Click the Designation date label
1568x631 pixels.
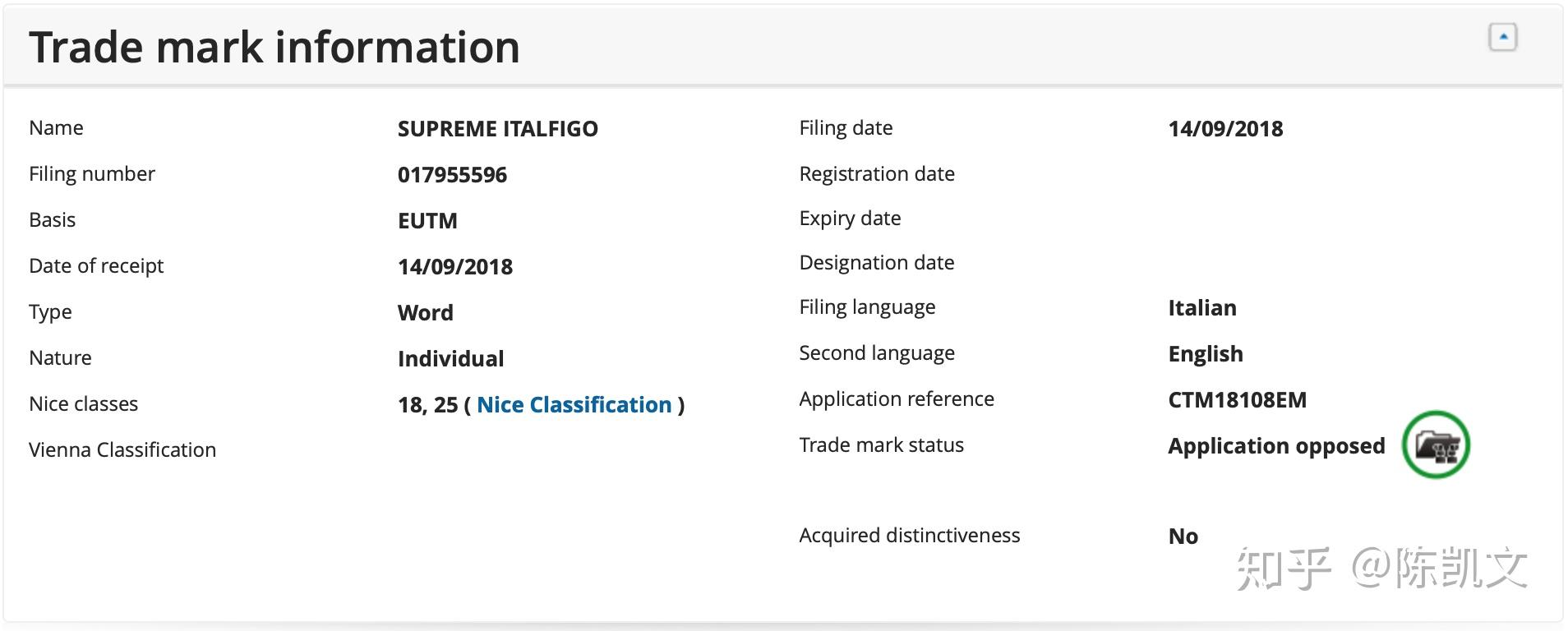coord(876,262)
